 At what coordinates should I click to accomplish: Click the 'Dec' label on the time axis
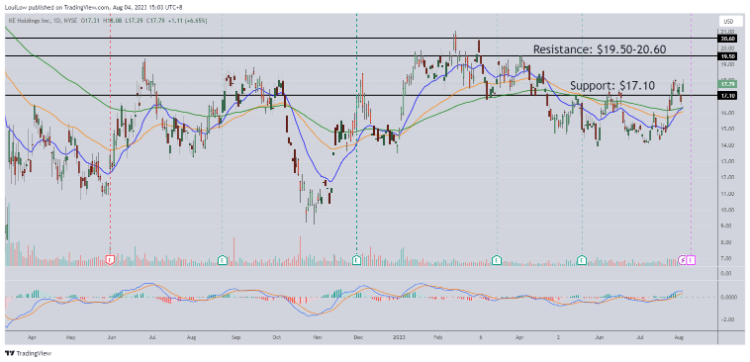point(359,337)
